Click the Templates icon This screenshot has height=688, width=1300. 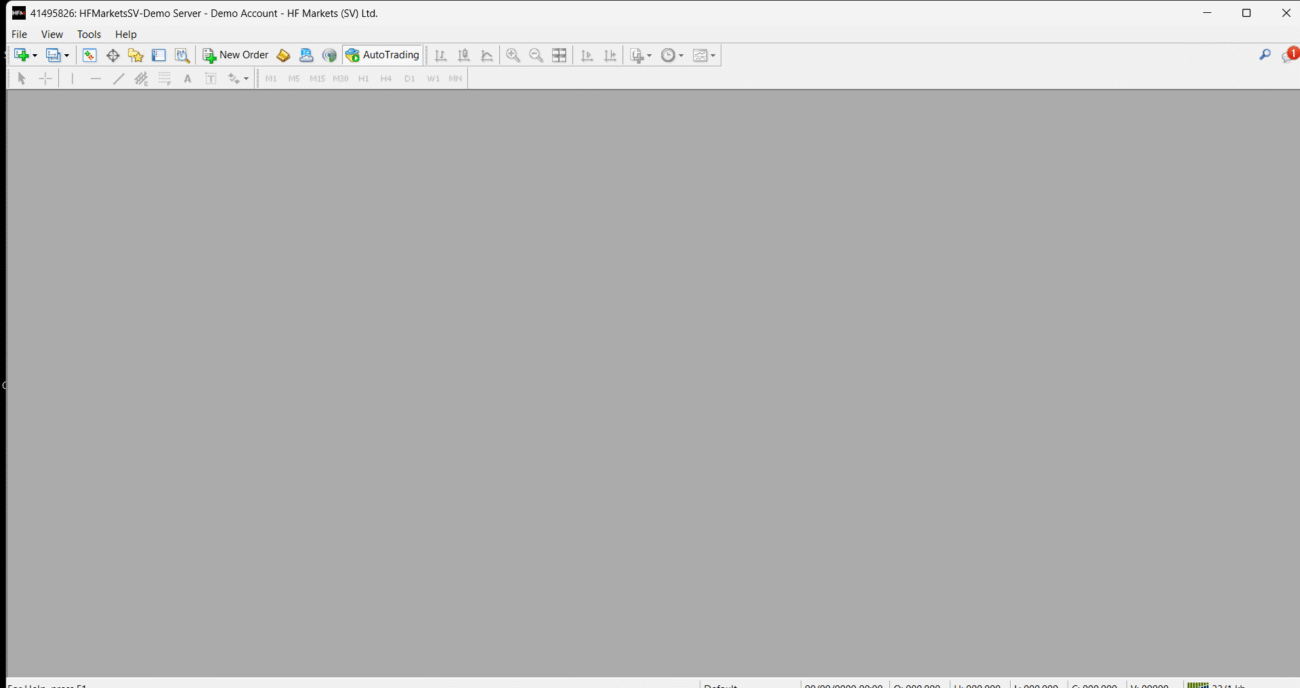[700, 56]
